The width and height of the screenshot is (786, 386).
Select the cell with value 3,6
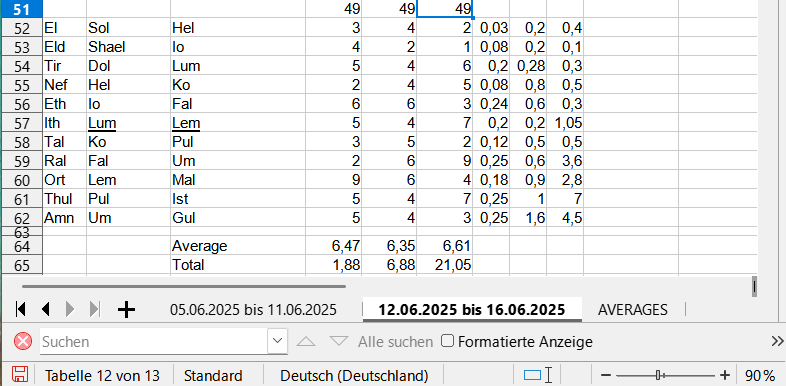coord(565,161)
